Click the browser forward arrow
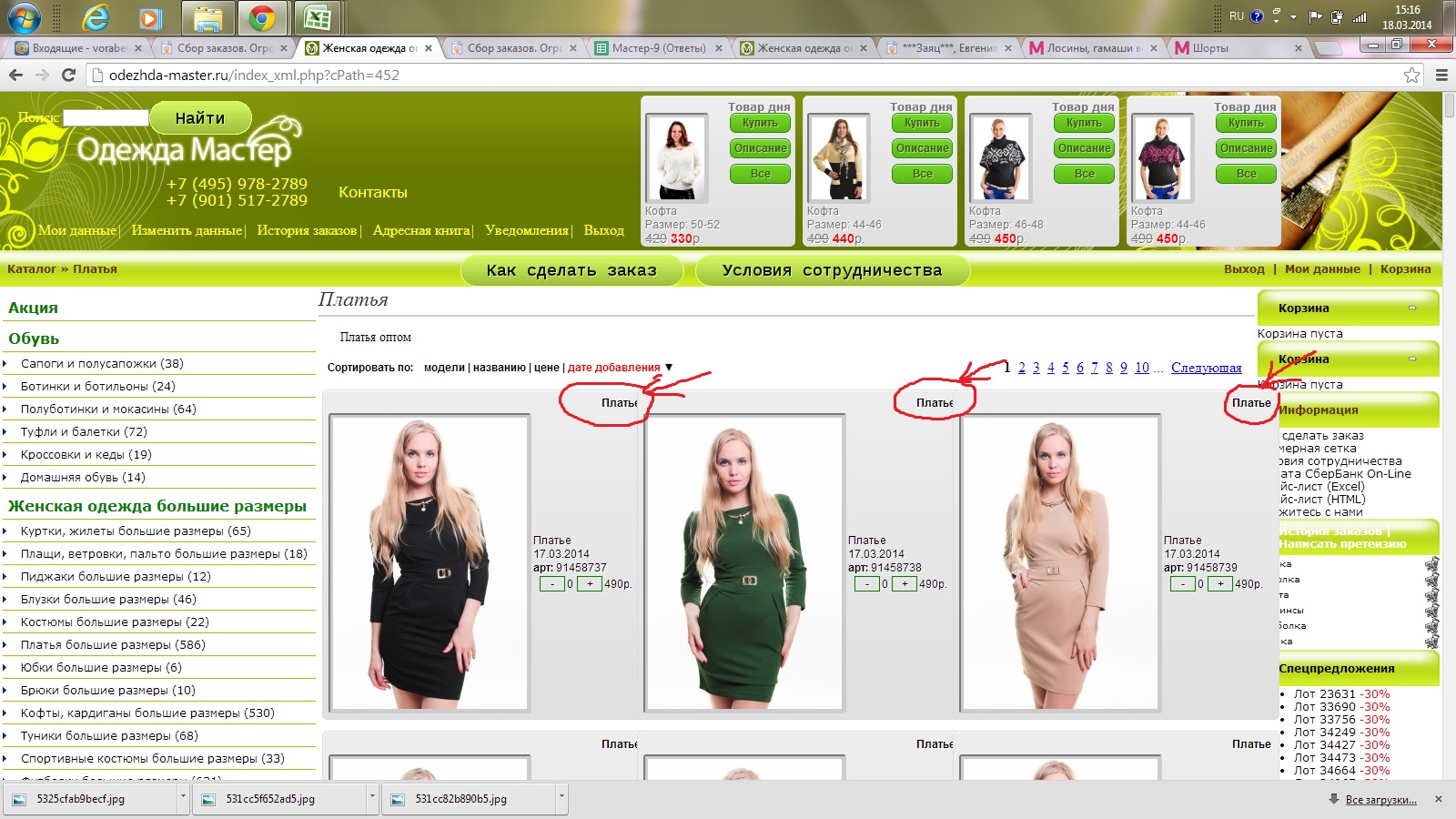The width and height of the screenshot is (1456, 819). click(42, 75)
